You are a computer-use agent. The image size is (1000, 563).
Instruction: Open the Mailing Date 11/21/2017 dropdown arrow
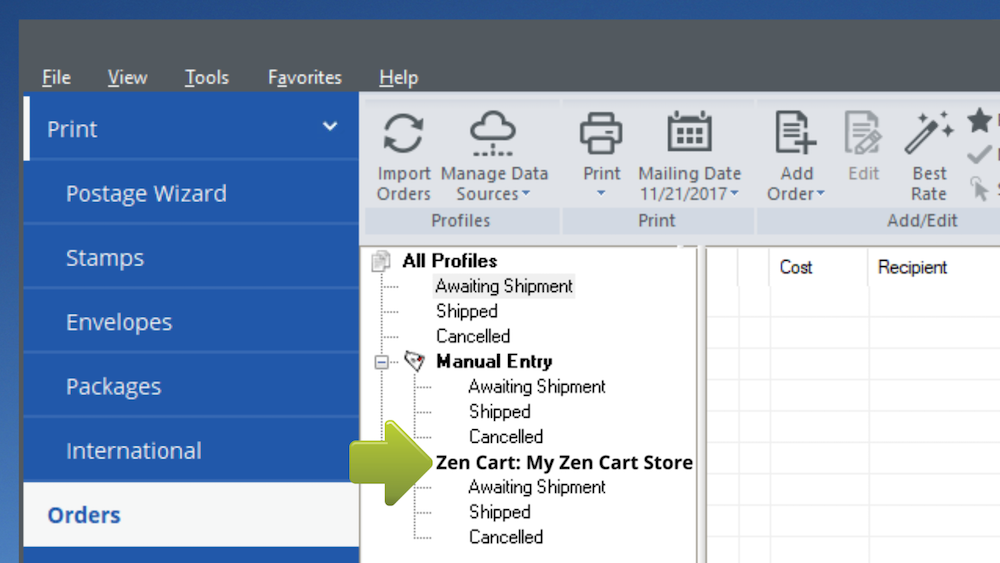735,193
